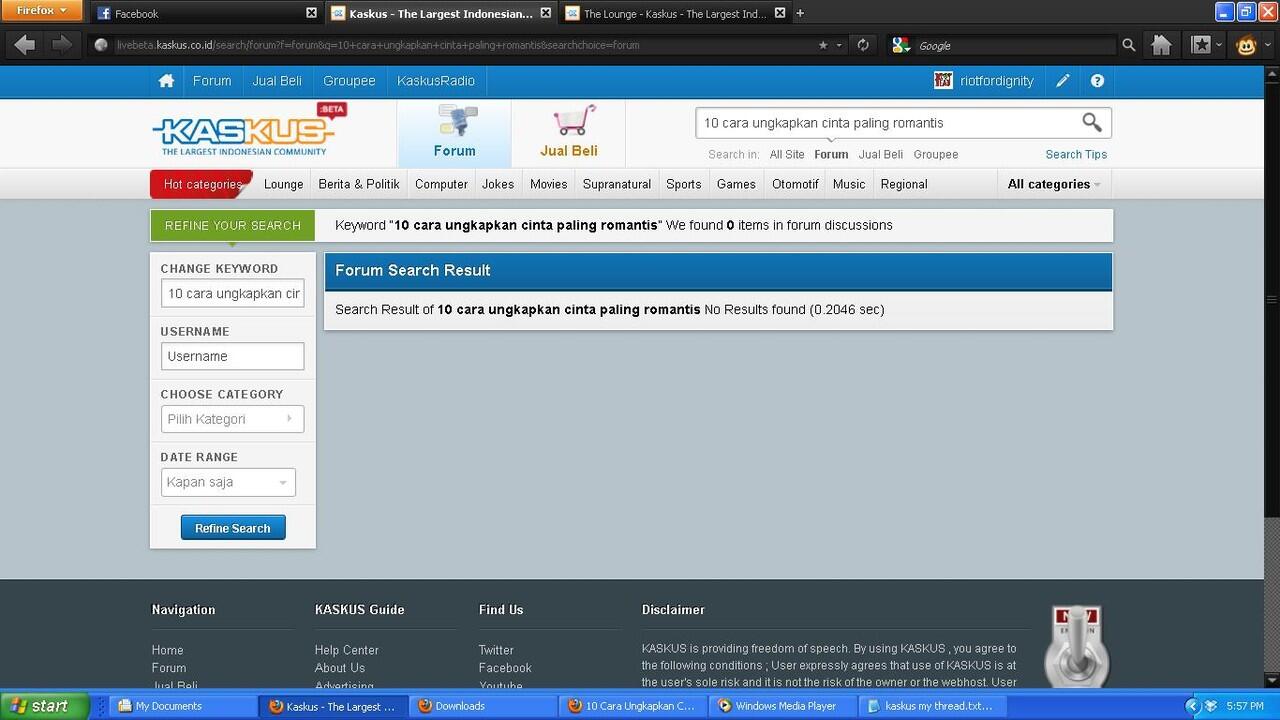Open the Firefox menu button
This screenshot has width=1280, height=720.
(x=40, y=11)
